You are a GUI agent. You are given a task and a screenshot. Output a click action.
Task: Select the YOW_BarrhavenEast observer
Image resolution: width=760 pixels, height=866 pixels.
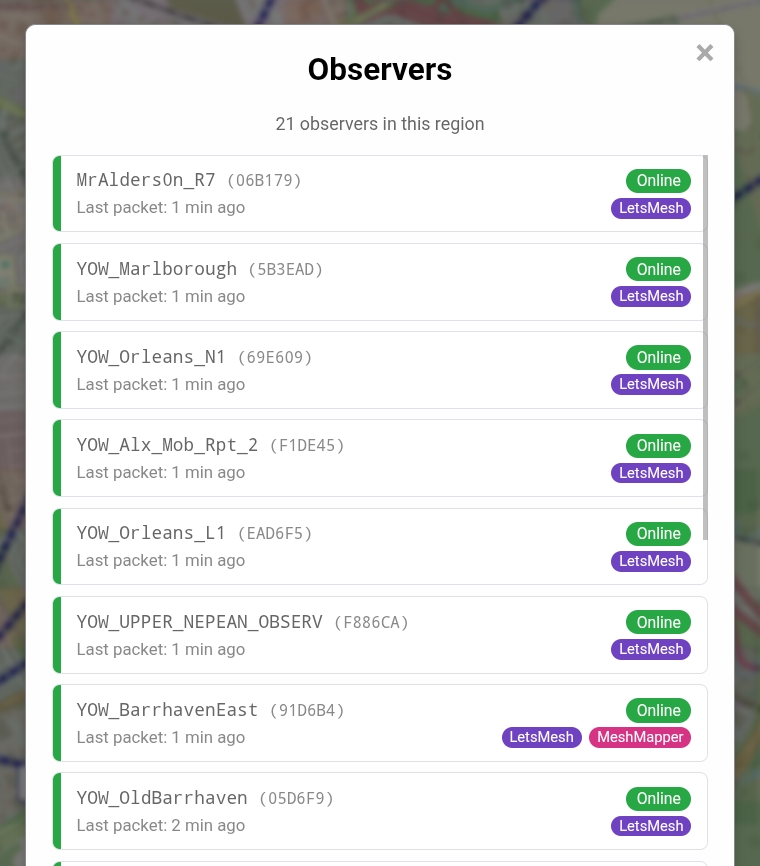coord(168,710)
